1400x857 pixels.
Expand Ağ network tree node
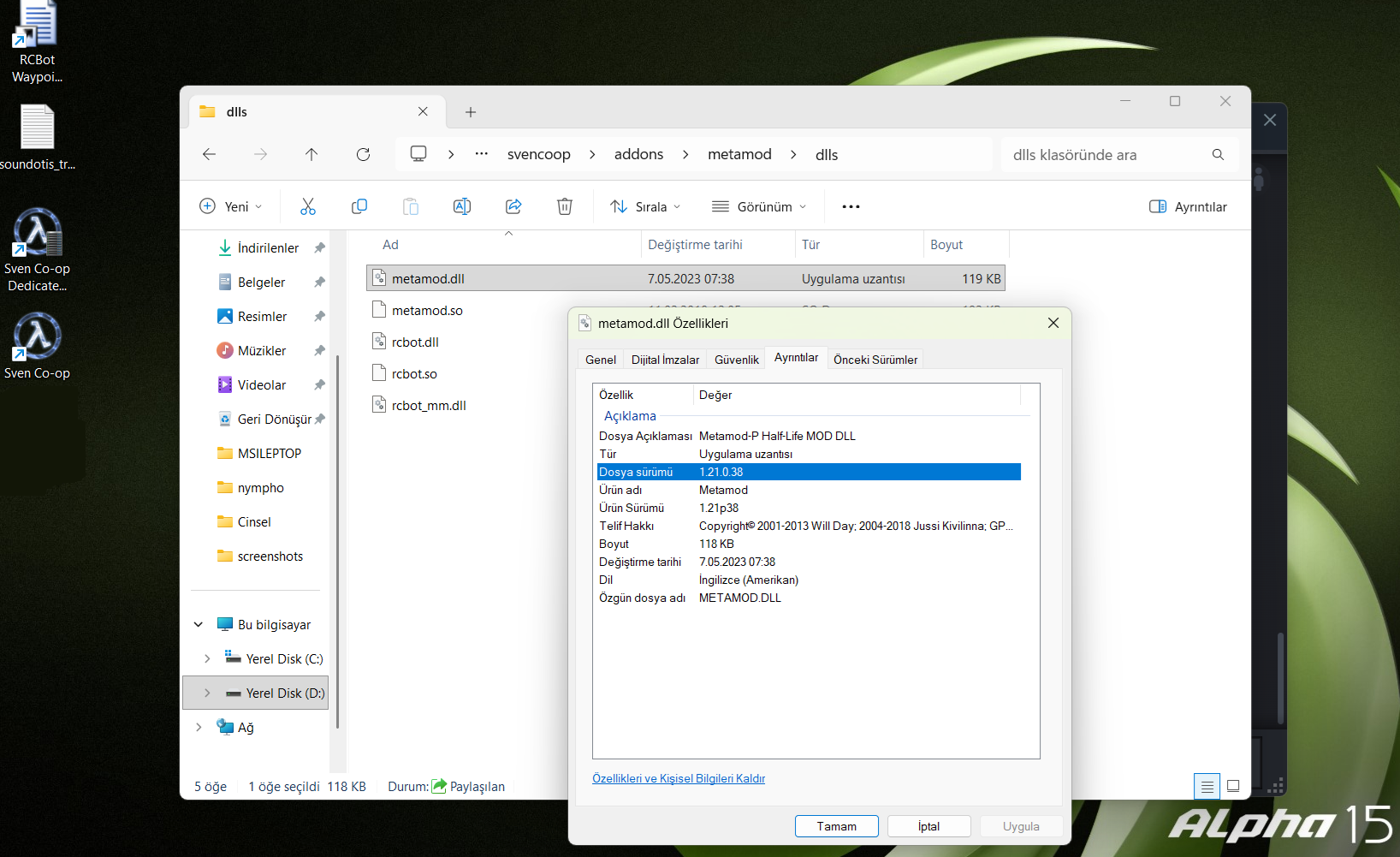pyautogui.click(x=199, y=727)
